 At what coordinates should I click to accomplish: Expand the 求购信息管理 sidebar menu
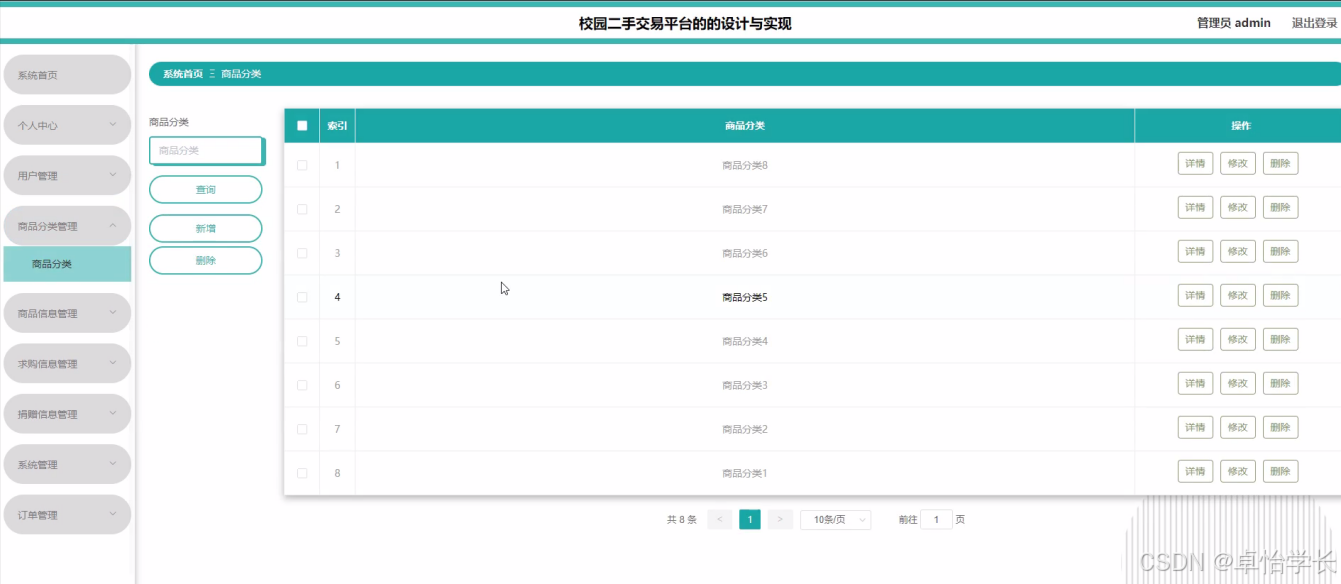click(x=68, y=364)
